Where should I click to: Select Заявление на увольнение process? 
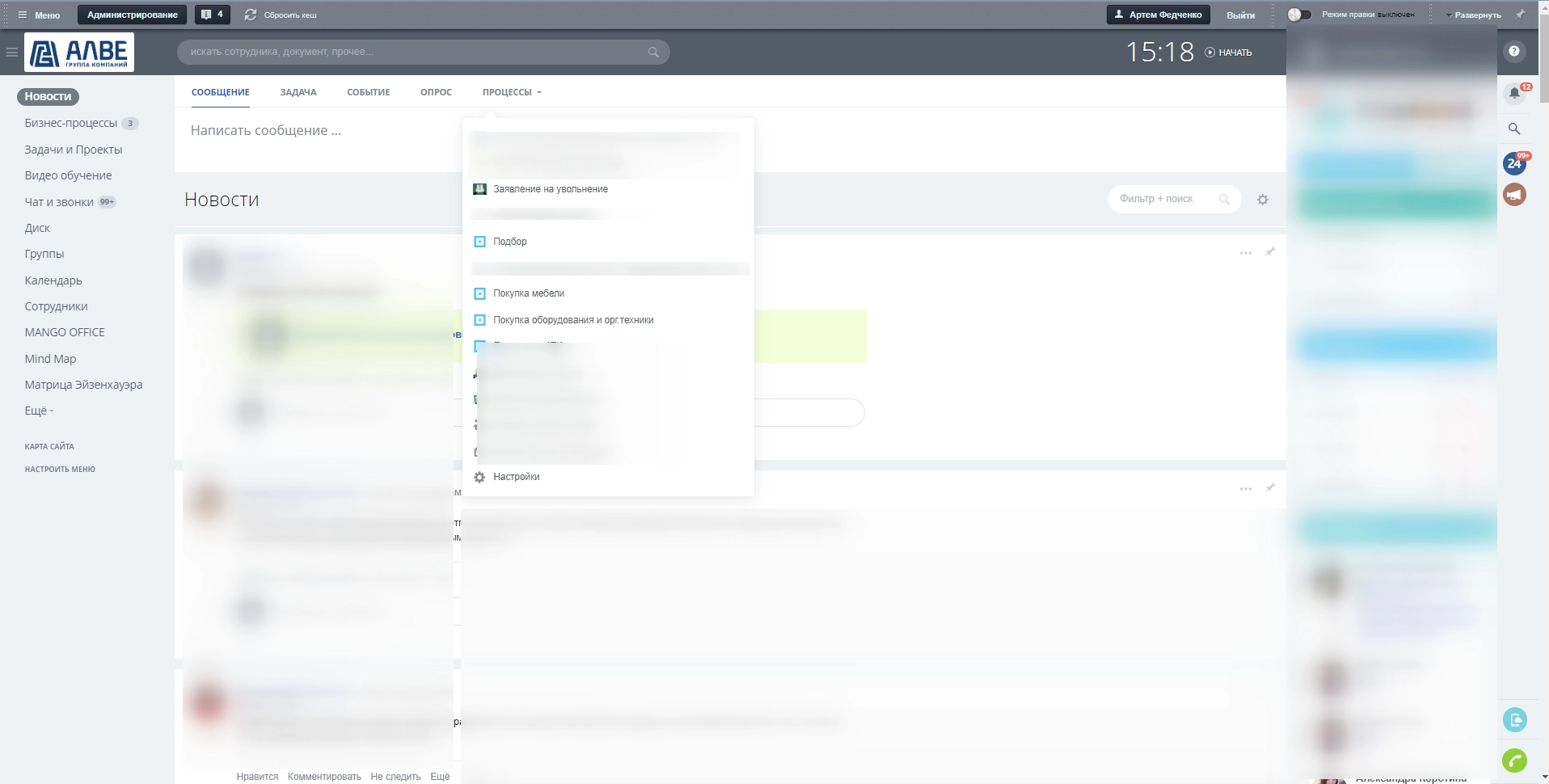pyautogui.click(x=550, y=189)
